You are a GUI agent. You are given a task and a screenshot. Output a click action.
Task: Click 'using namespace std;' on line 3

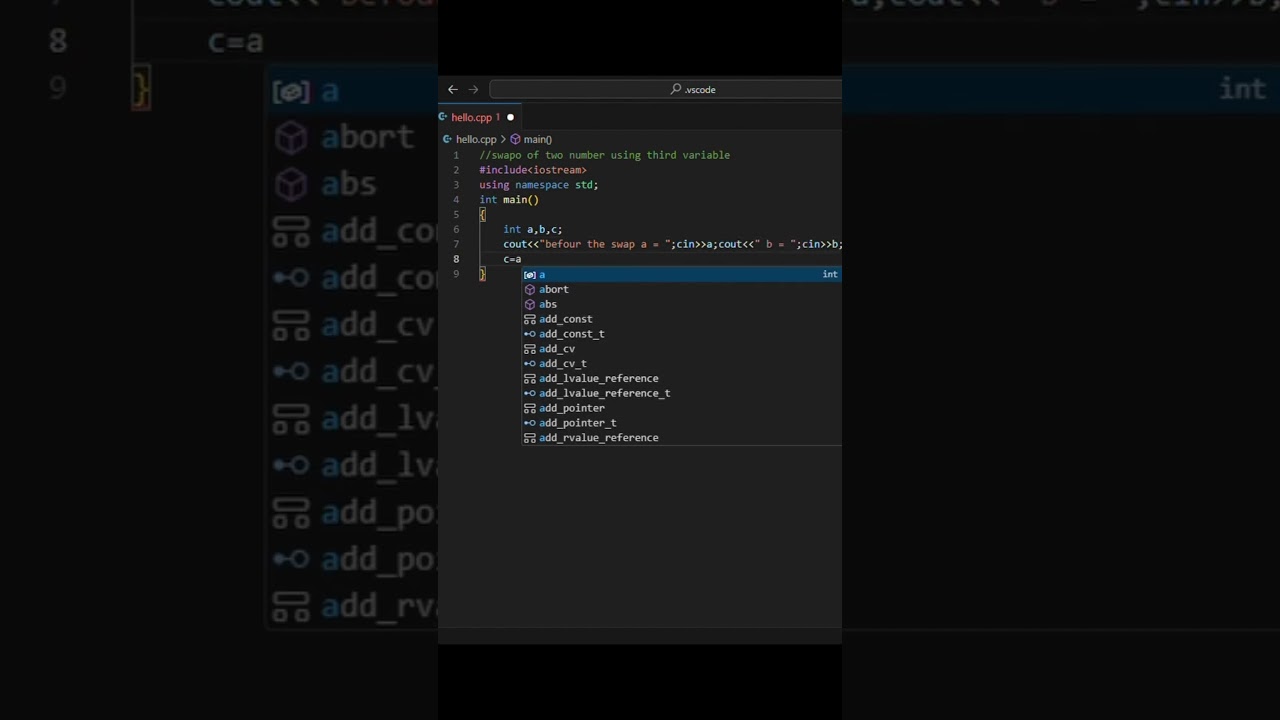coord(538,185)
